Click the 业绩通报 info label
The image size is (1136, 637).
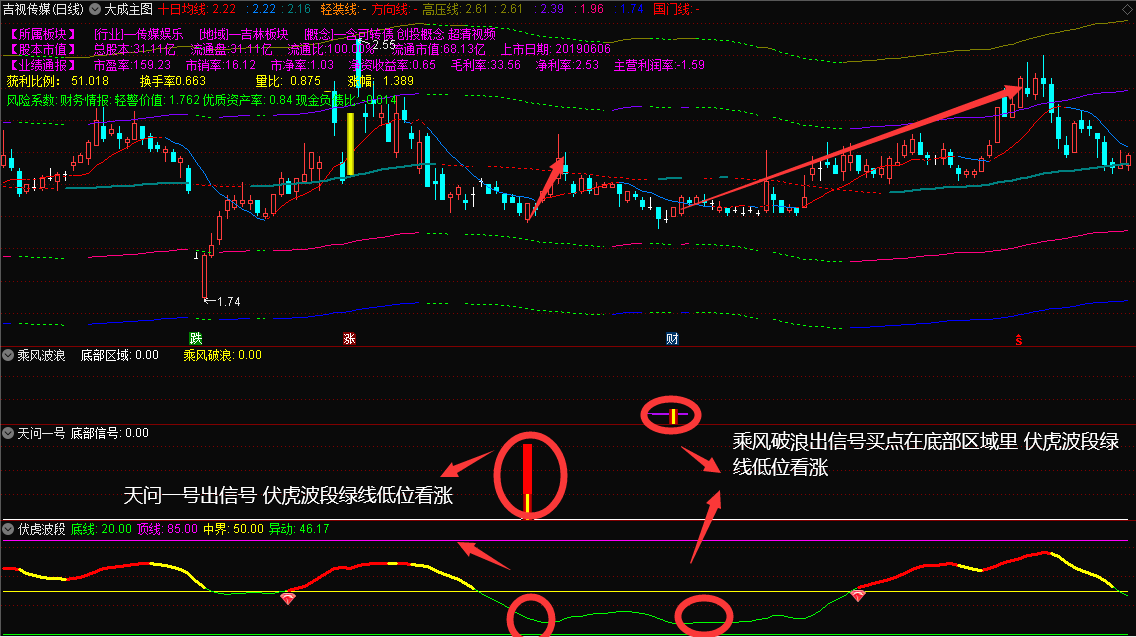coord(42,65)
